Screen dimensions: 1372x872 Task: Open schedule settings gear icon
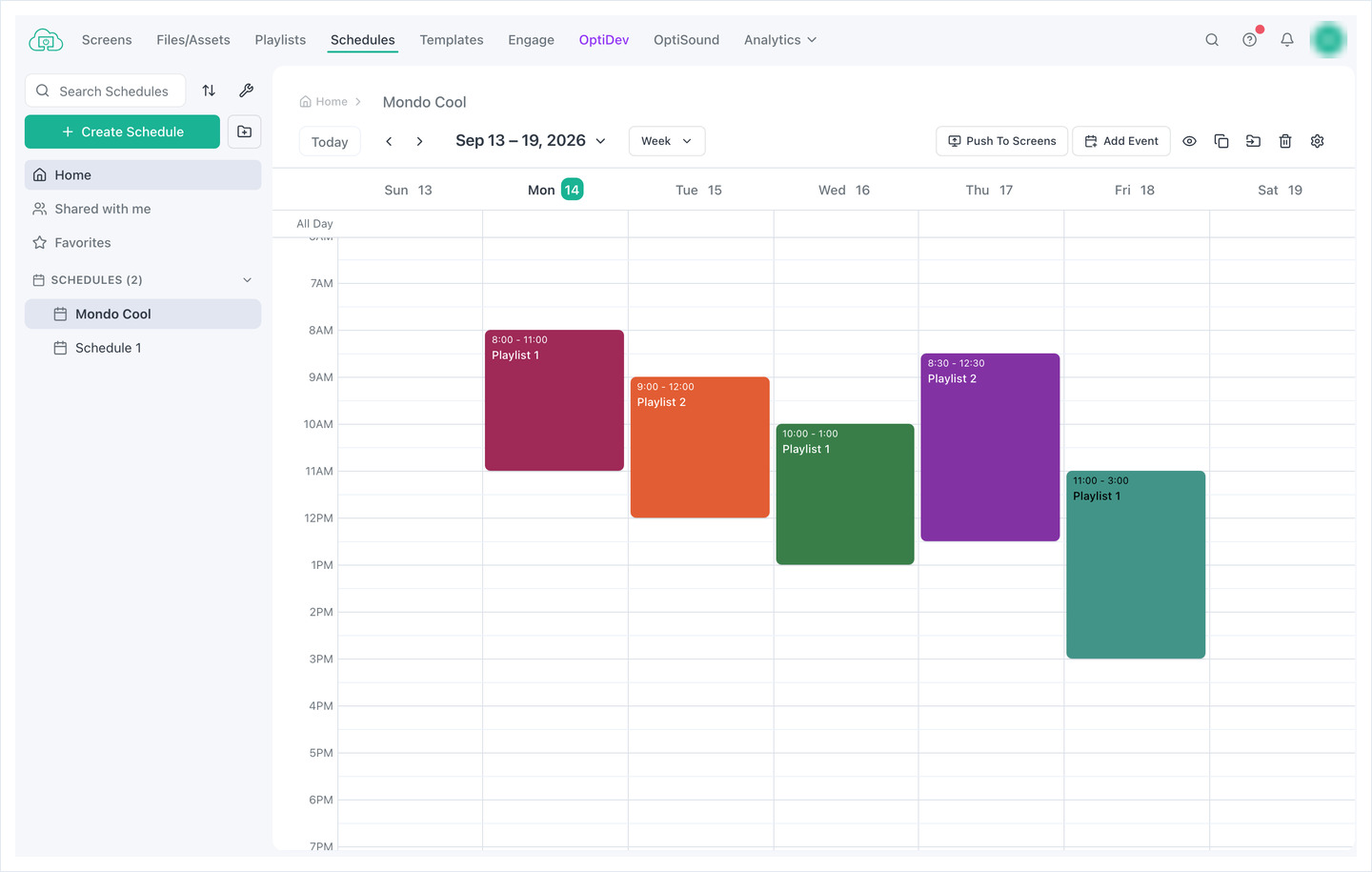(x=1318, y=141)
